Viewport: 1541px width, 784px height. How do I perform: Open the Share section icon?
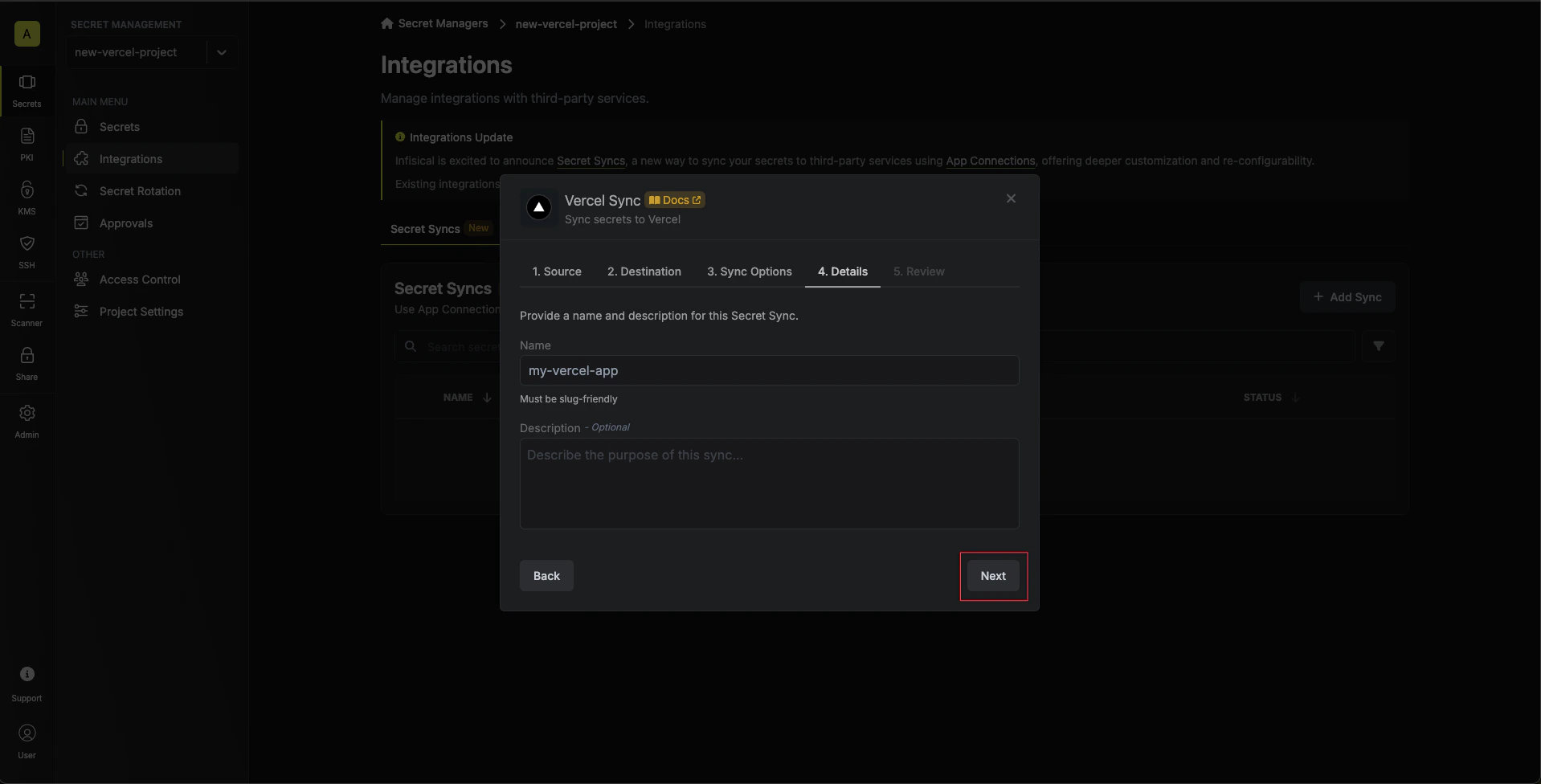click(x=27, y=355)
